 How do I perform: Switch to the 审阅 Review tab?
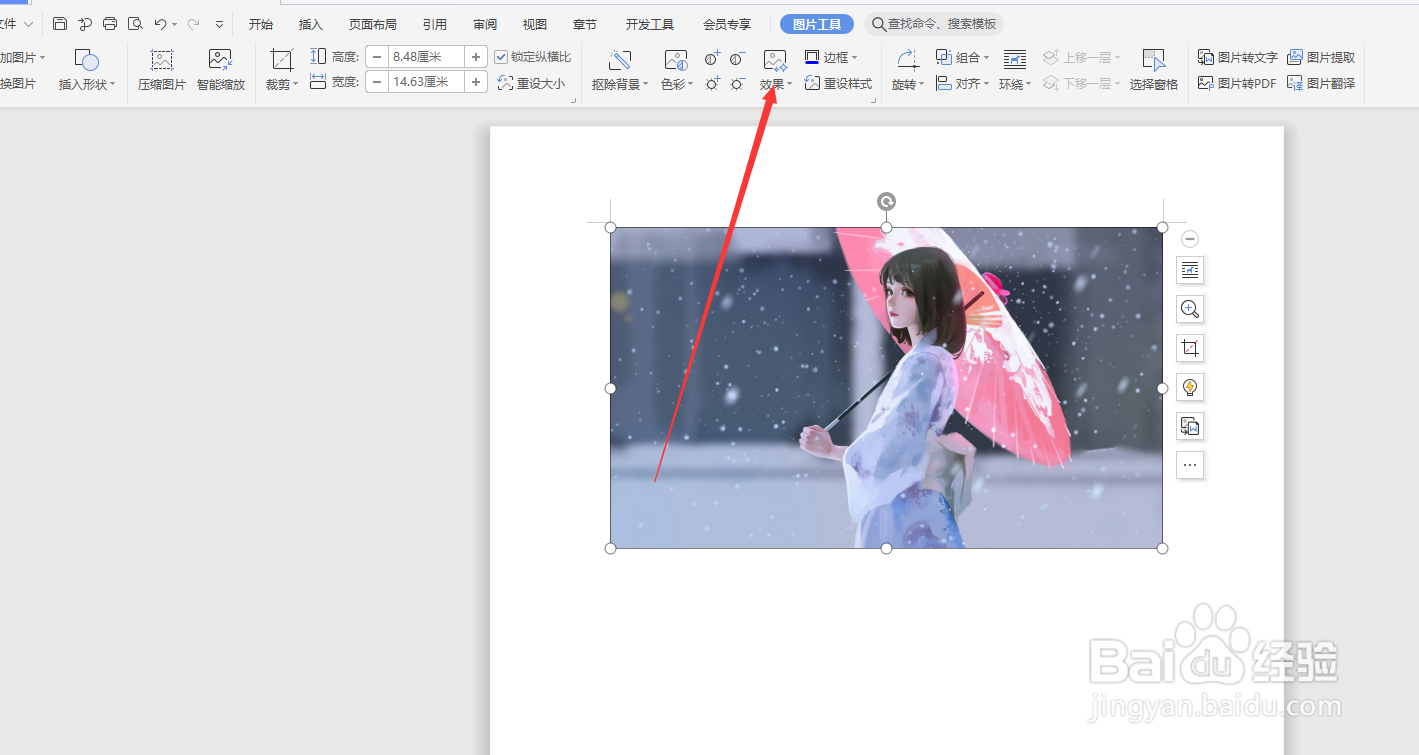pos(485,24)
